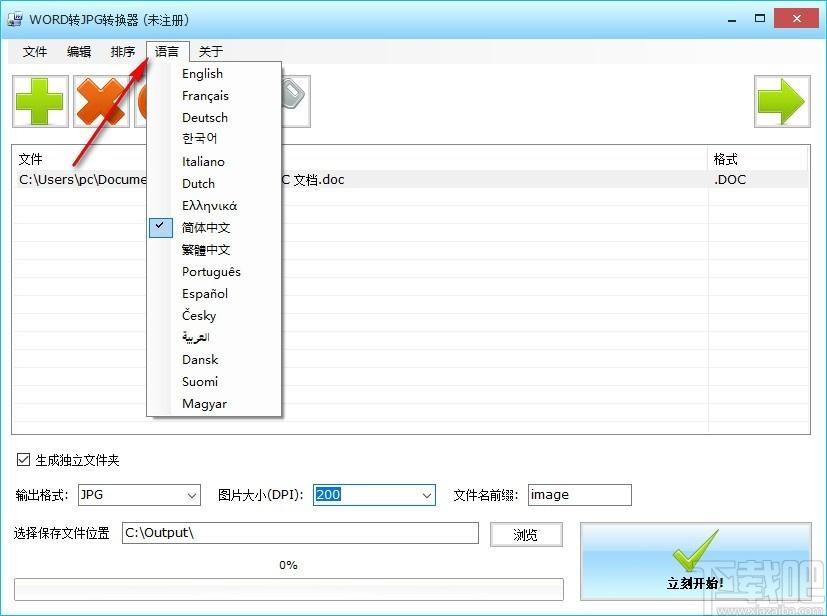Select Dutch language
This screenshot has height=616, width=827.
coord(214,184)
